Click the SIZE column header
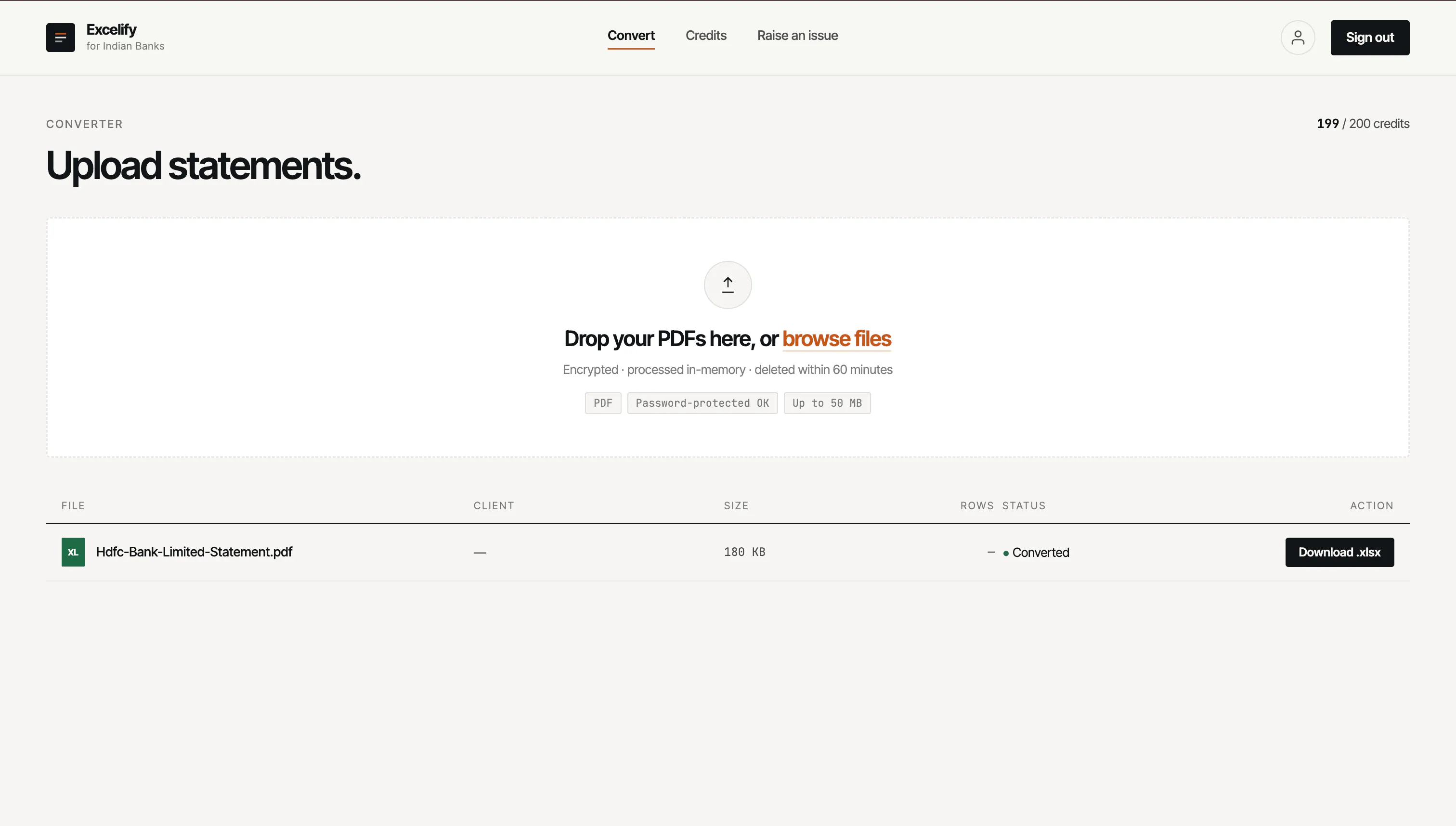 [x=736, y=505]
